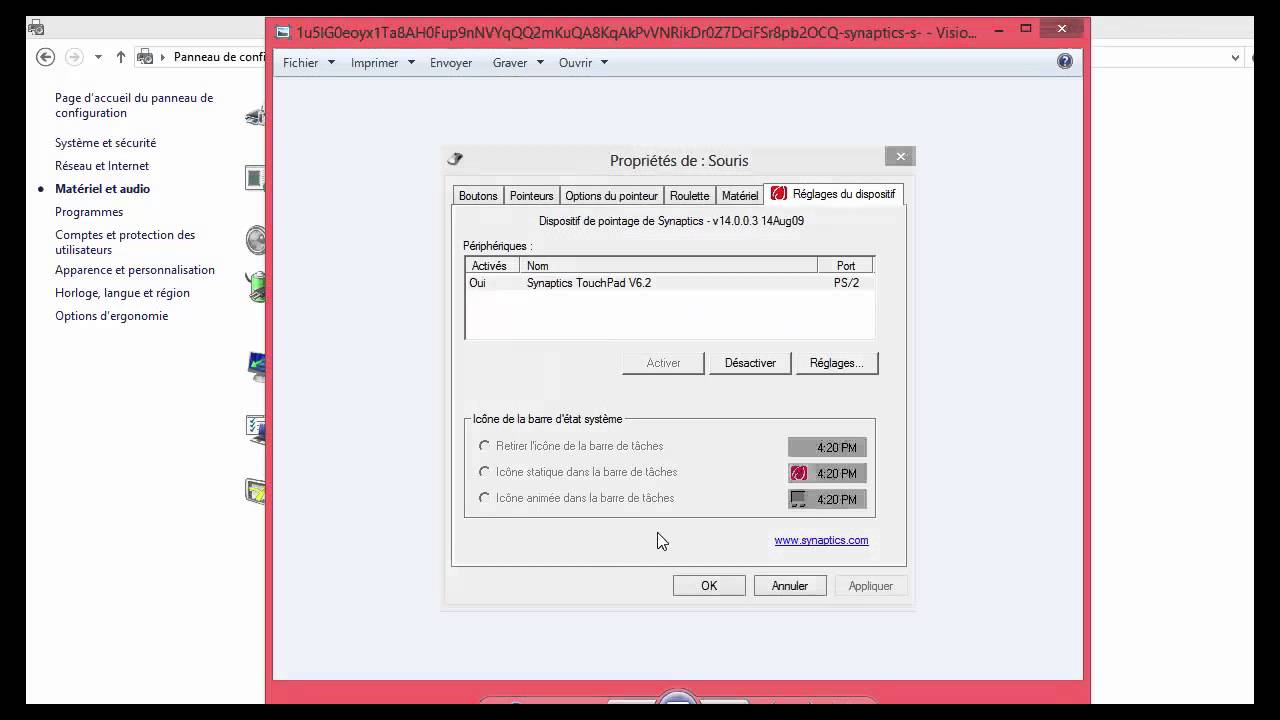
Task: Switch to the Pointeurs tab
Action: coord(531,196)
